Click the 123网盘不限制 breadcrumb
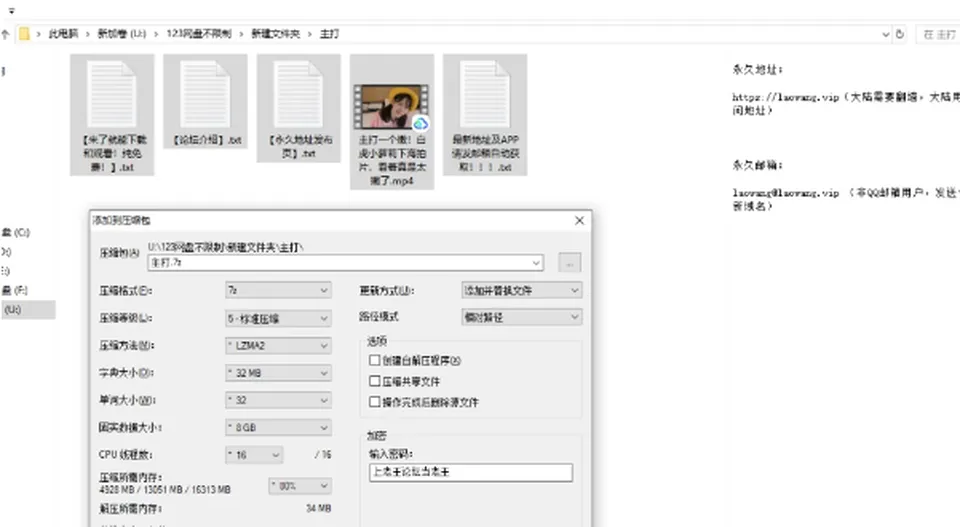Screen dimensions: 960x527 tap(199, 34)
